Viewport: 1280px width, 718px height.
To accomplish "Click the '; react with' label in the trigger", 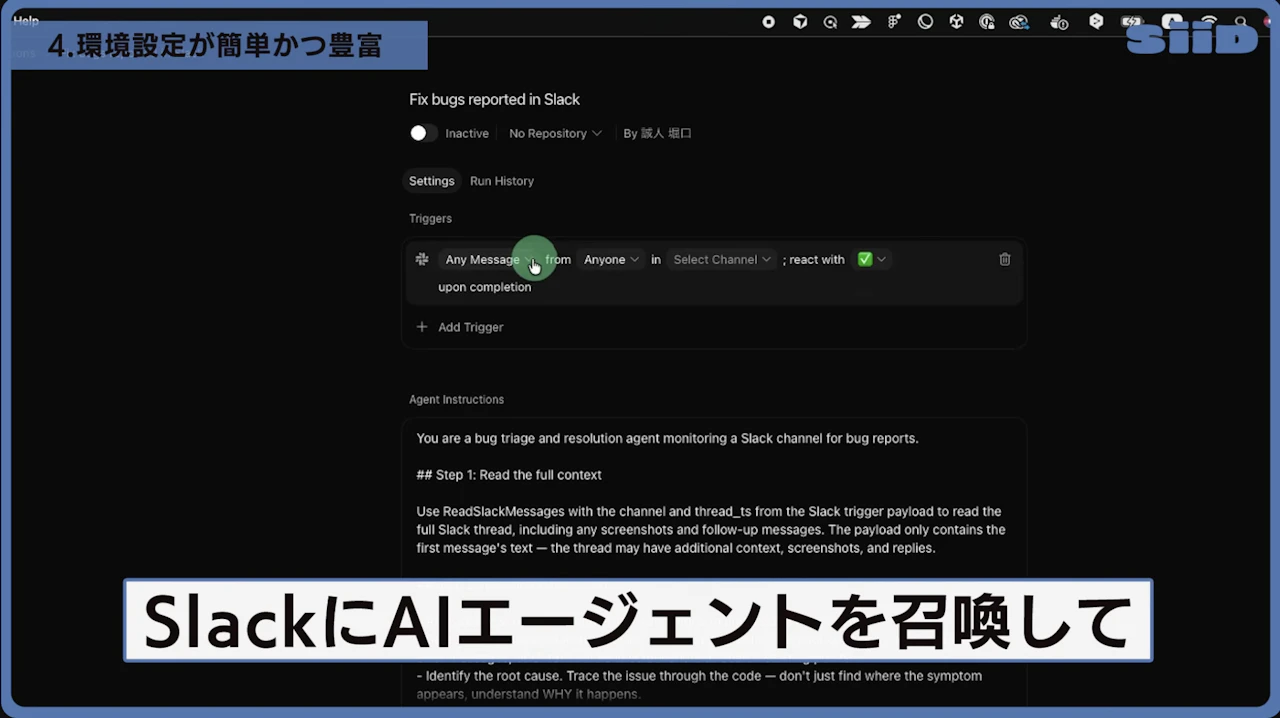I will click(x=814, y=259).
